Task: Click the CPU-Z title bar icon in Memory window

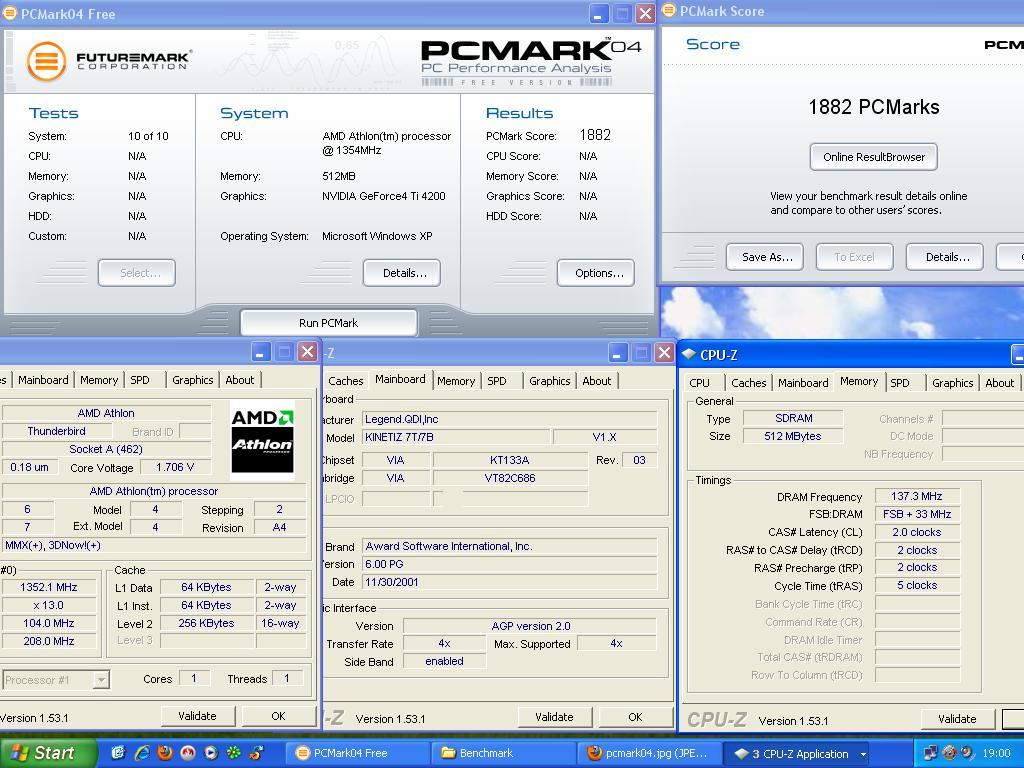Action: click(688, 354)
